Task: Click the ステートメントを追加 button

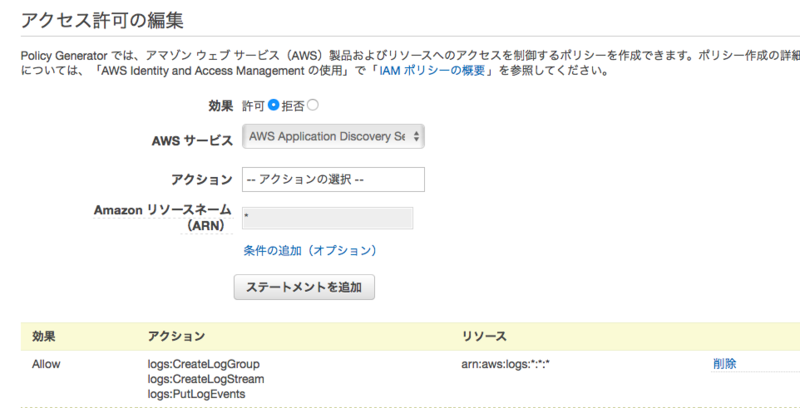Action: (304, 287)
